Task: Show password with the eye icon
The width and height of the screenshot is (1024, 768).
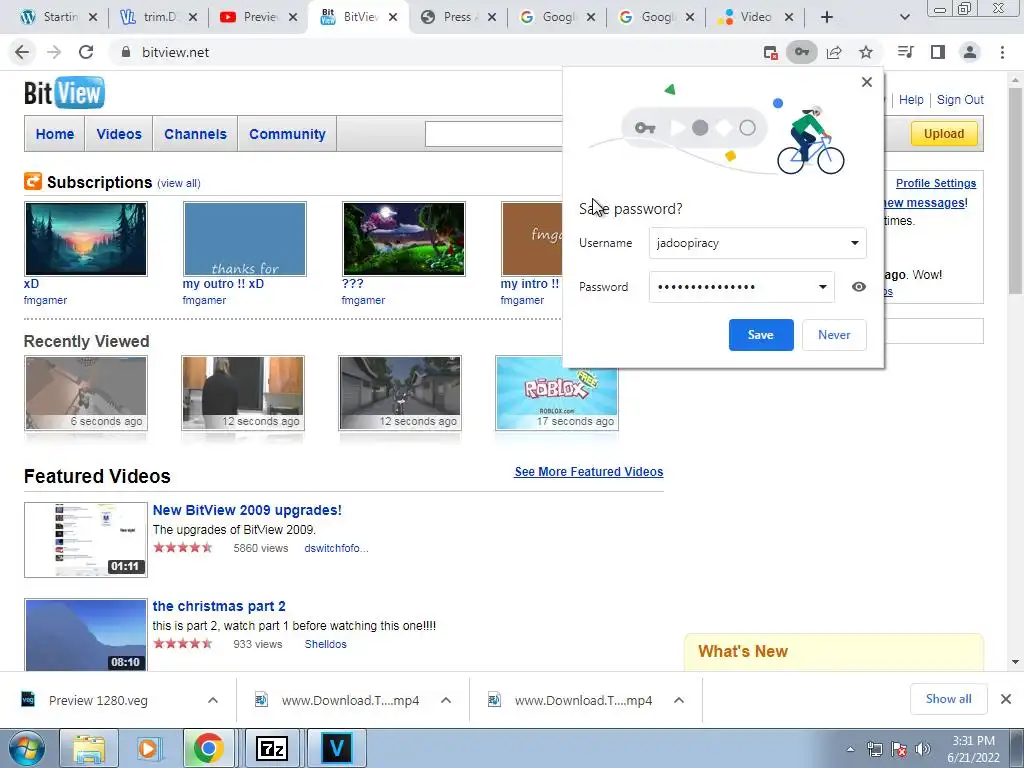Action: [859, 287]
